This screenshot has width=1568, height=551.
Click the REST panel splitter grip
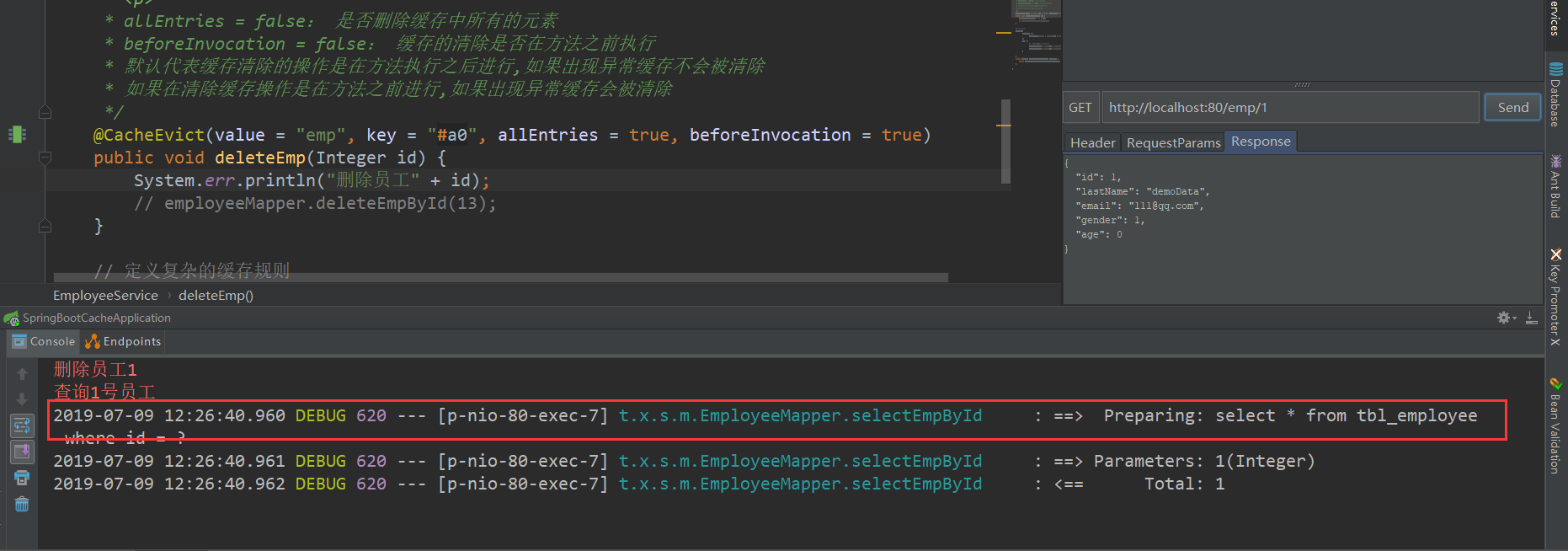point(1302,84)
